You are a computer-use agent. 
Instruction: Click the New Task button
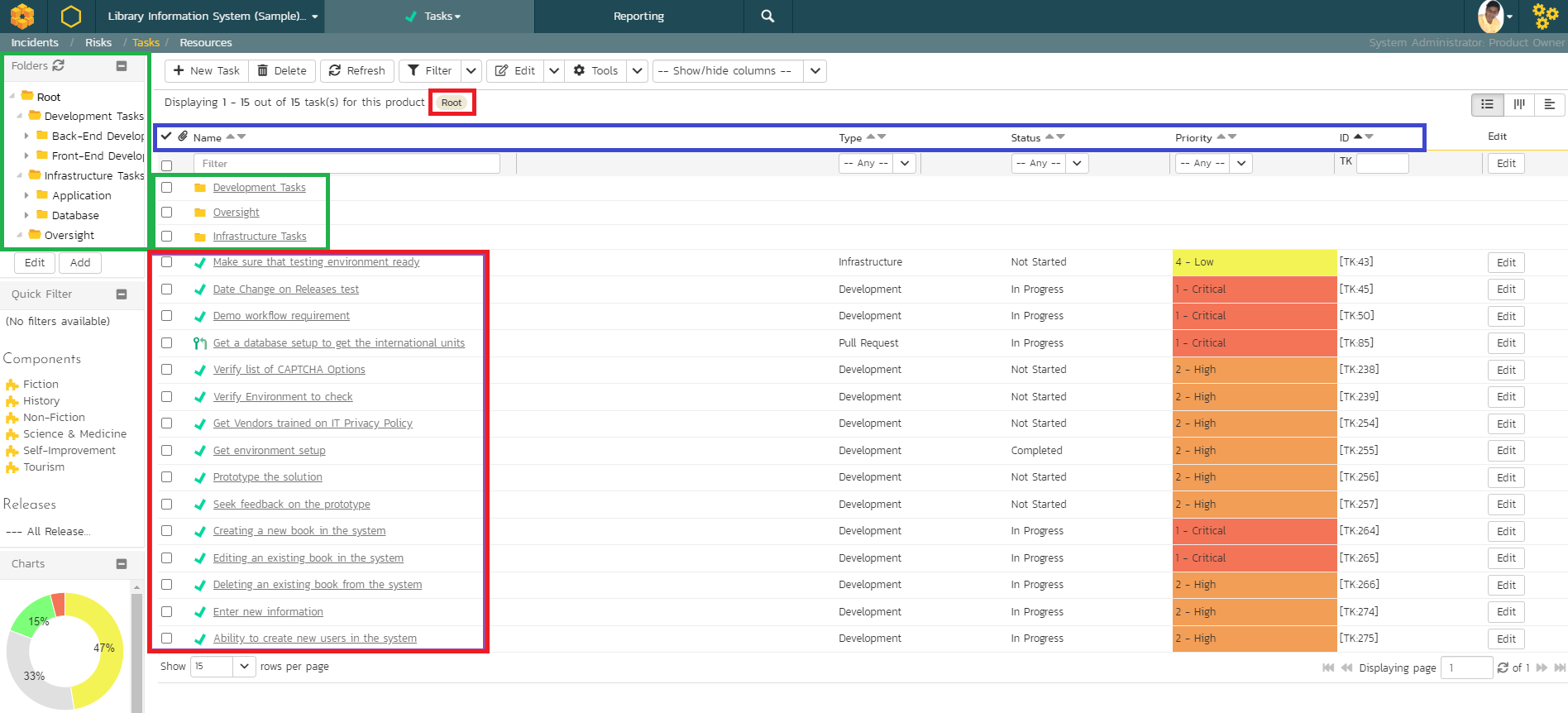207,71
